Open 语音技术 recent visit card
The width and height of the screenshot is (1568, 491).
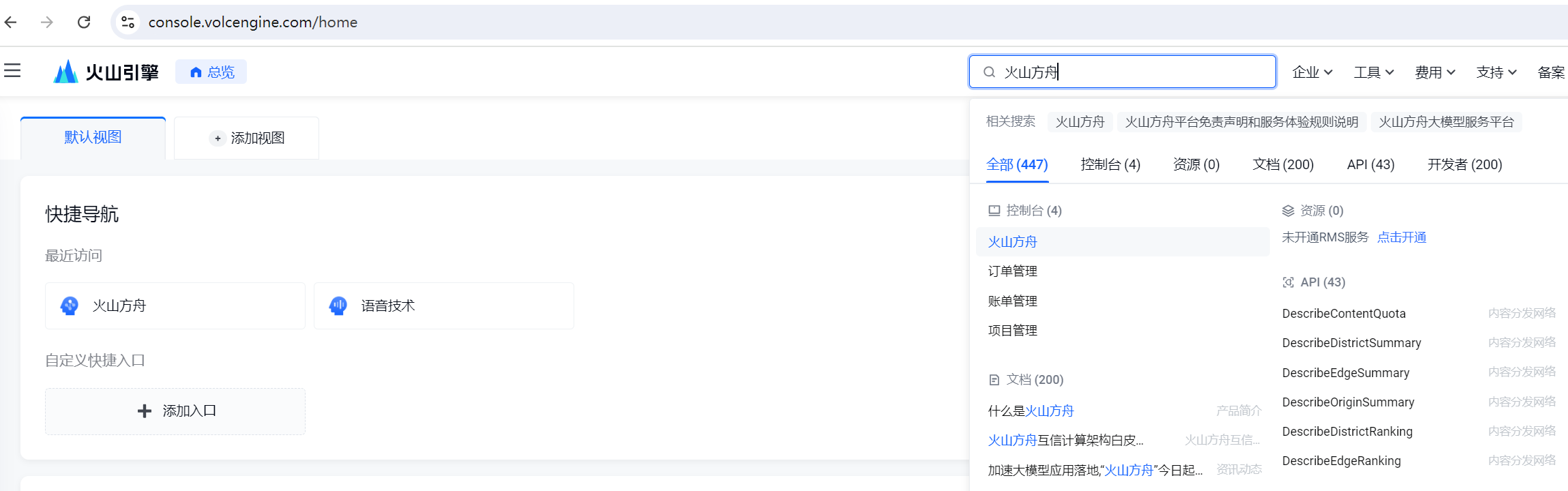[443, 306]
